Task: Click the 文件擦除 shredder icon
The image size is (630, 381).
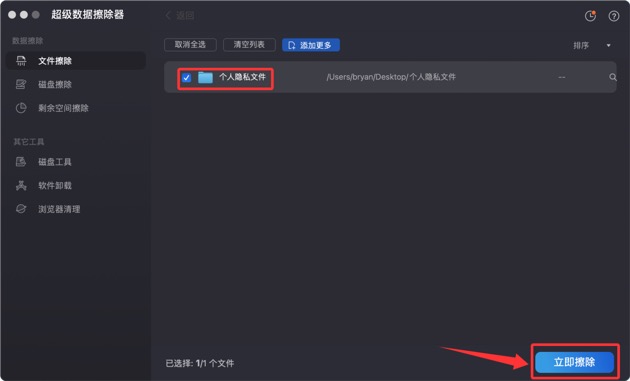Action: [21, 61]
